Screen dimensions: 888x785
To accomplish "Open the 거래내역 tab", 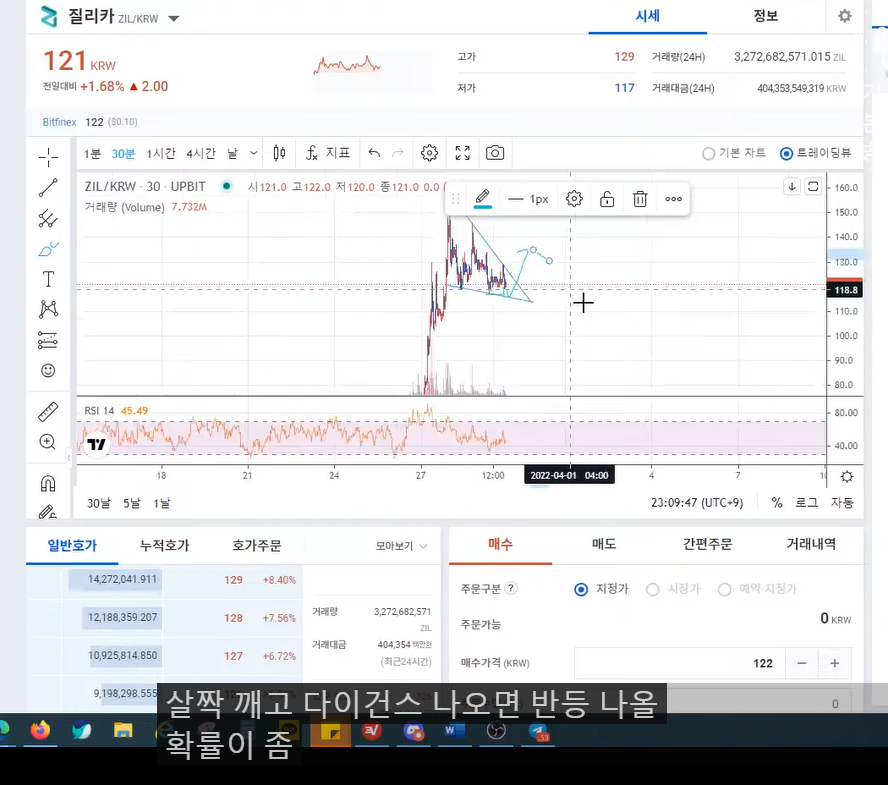I will 811,544.
